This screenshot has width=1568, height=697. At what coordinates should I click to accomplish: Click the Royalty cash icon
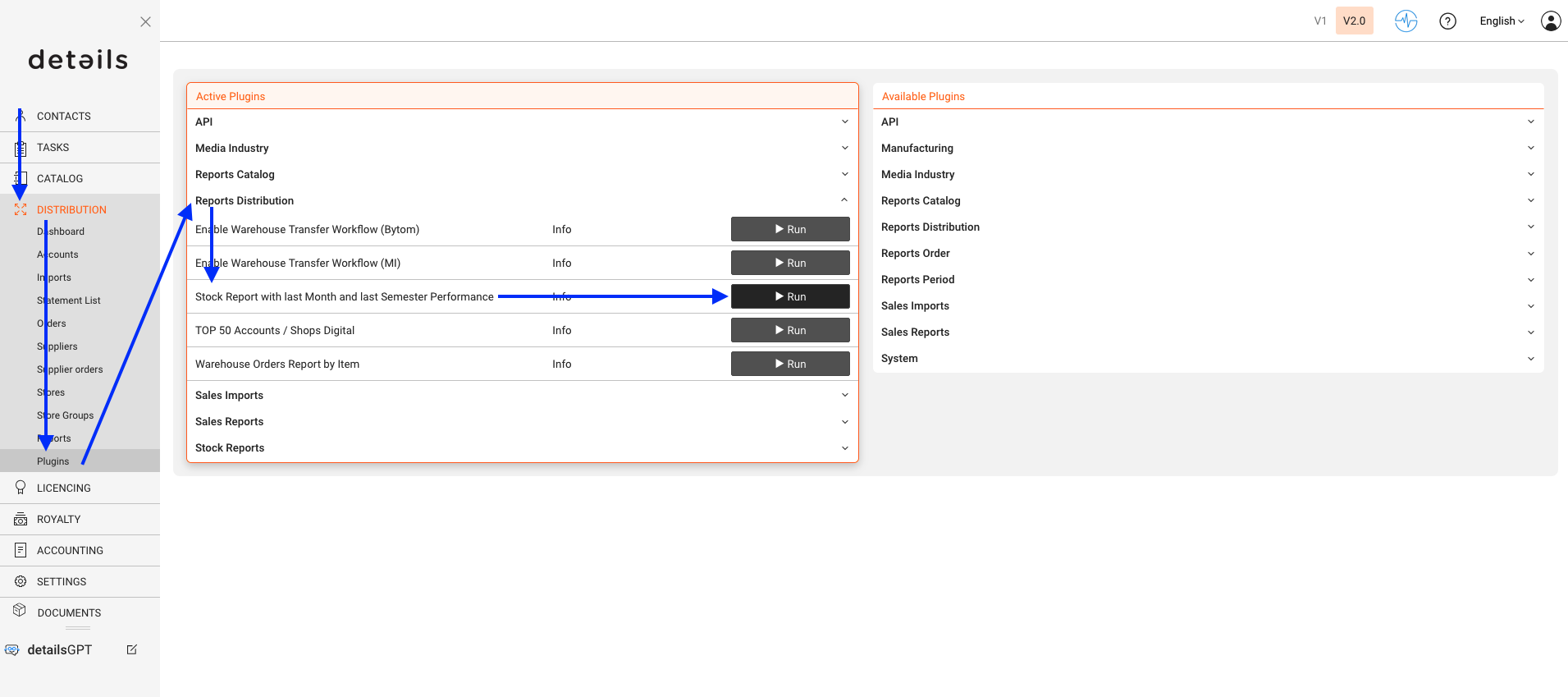tap(21, 519)
